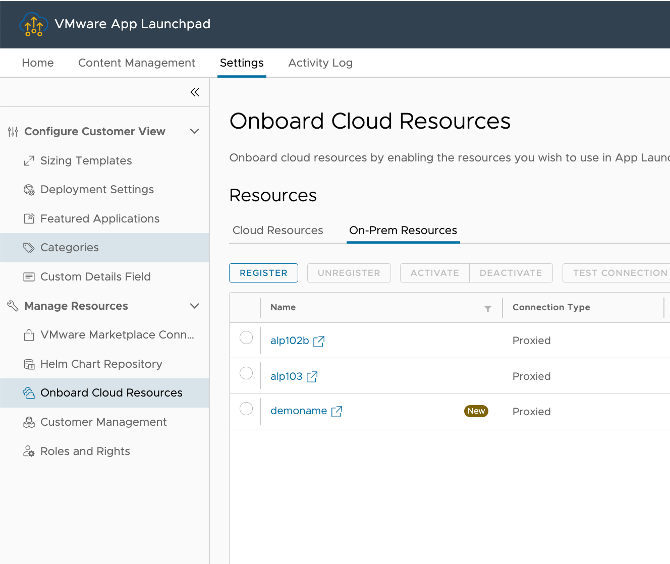Collapse the sidebar with double-chevron icon

(x=195, y=92)
